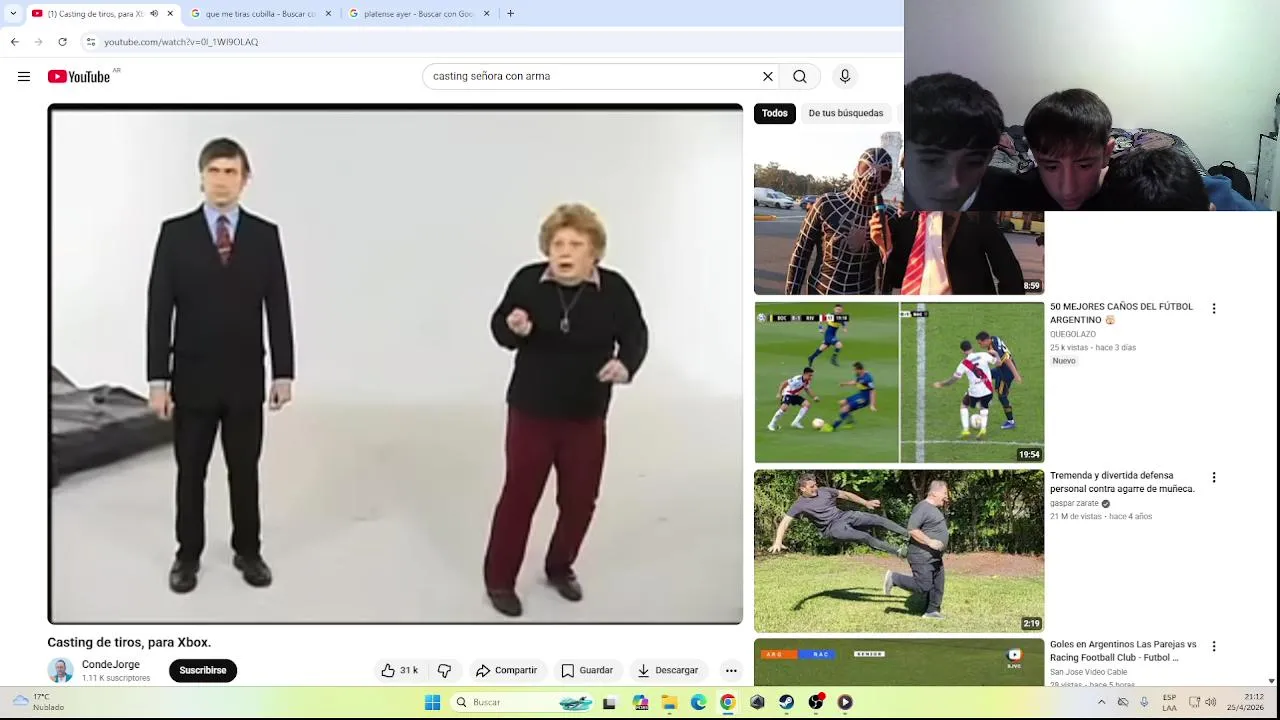The image size is (1280, 720).
Task: Open '50 MEJORES CAÑOS DEL FÚTBOL ARGENTINO' title
Action: click(x=1121, y=313)
